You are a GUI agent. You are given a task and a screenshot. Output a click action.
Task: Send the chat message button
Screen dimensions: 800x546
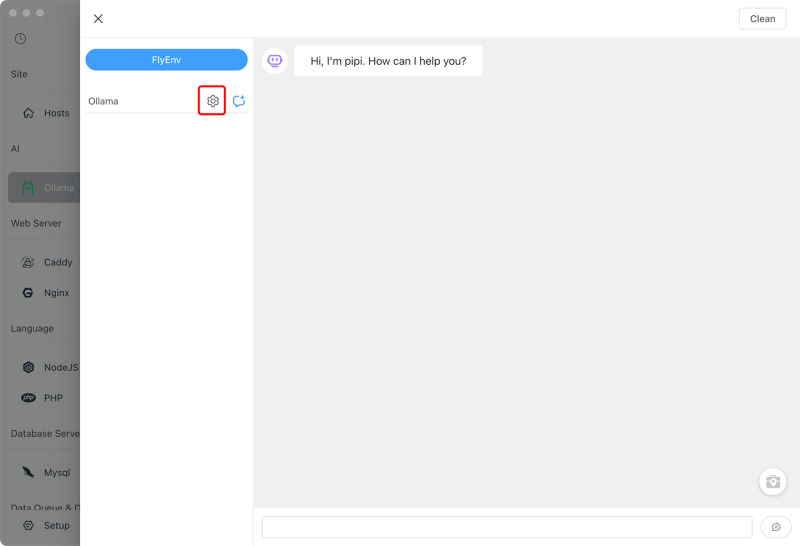[776, 527]
